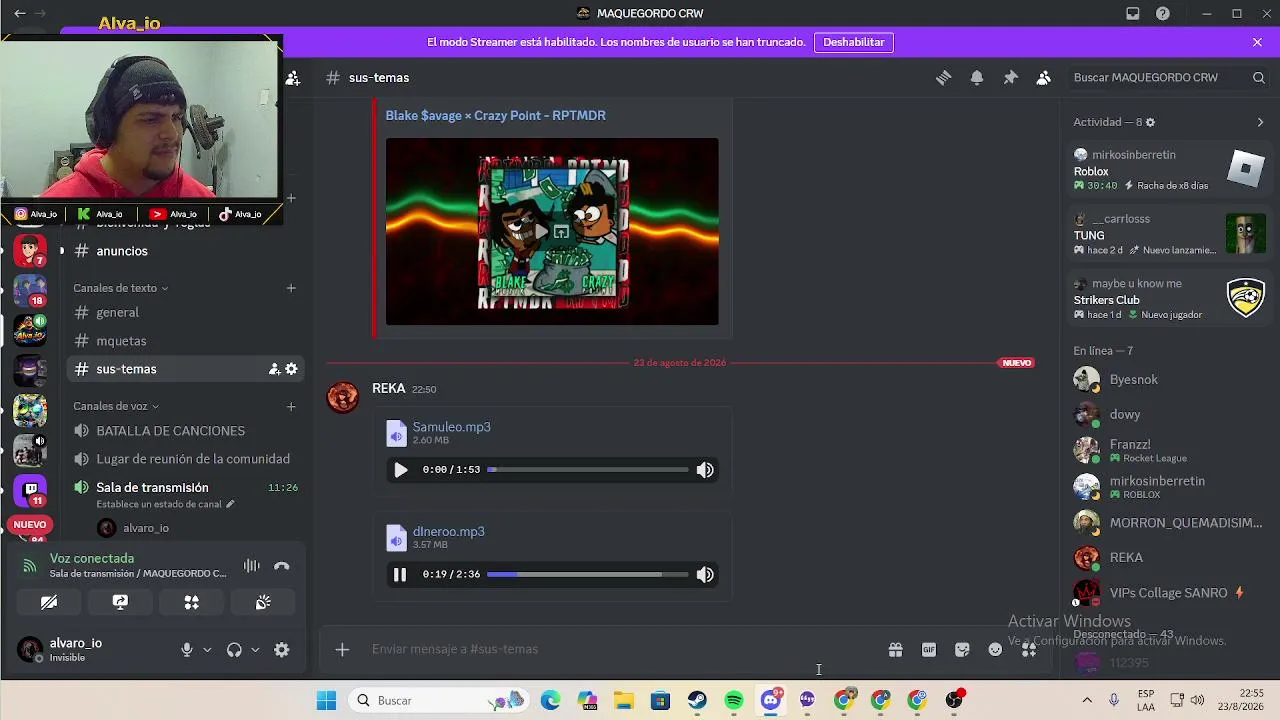Play the Samuleo.mp3 audio
This screenshot has height=720, width=1280.
[400, 470]
